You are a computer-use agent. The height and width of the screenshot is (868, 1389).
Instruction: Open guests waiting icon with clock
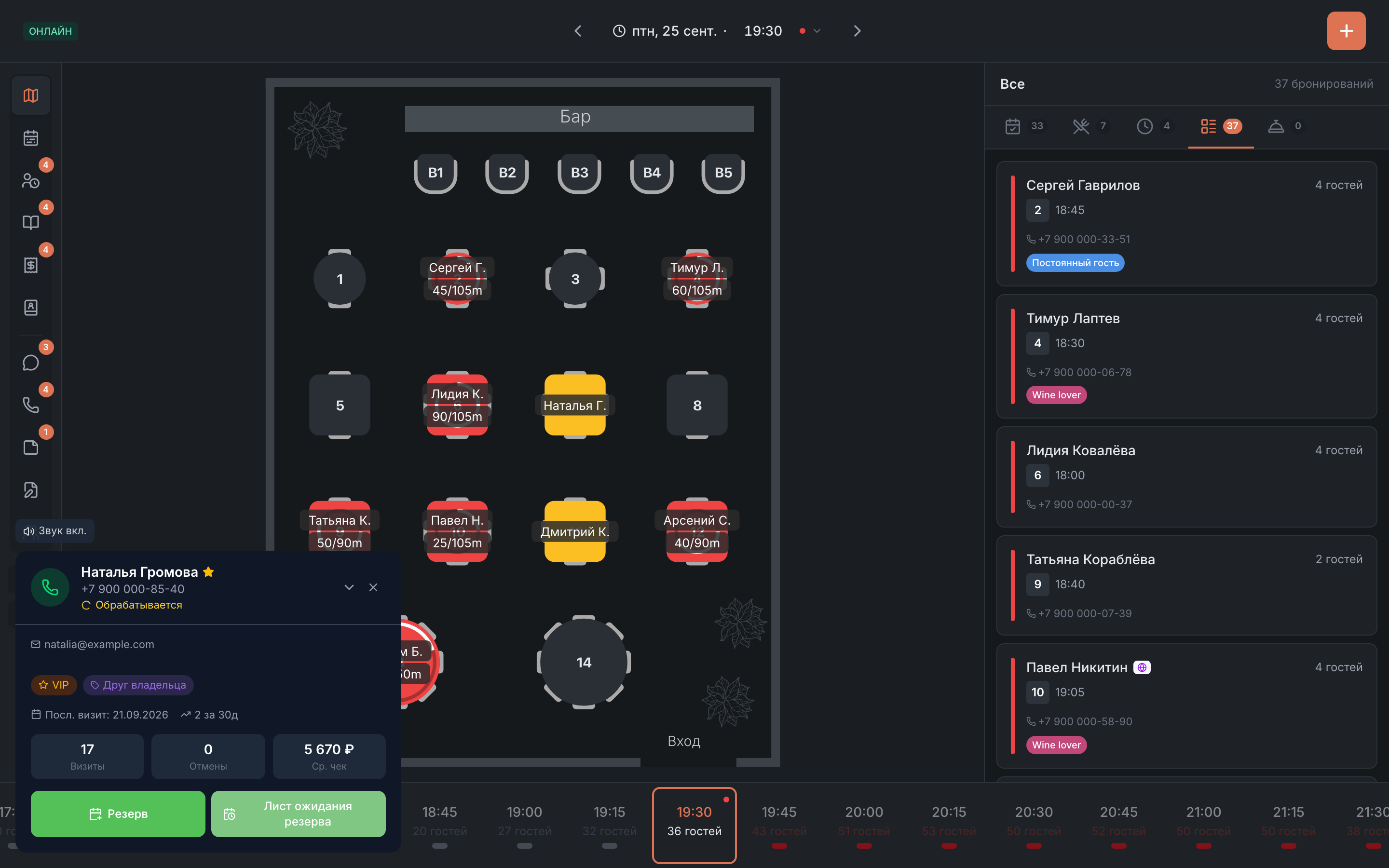pos(31,180)
